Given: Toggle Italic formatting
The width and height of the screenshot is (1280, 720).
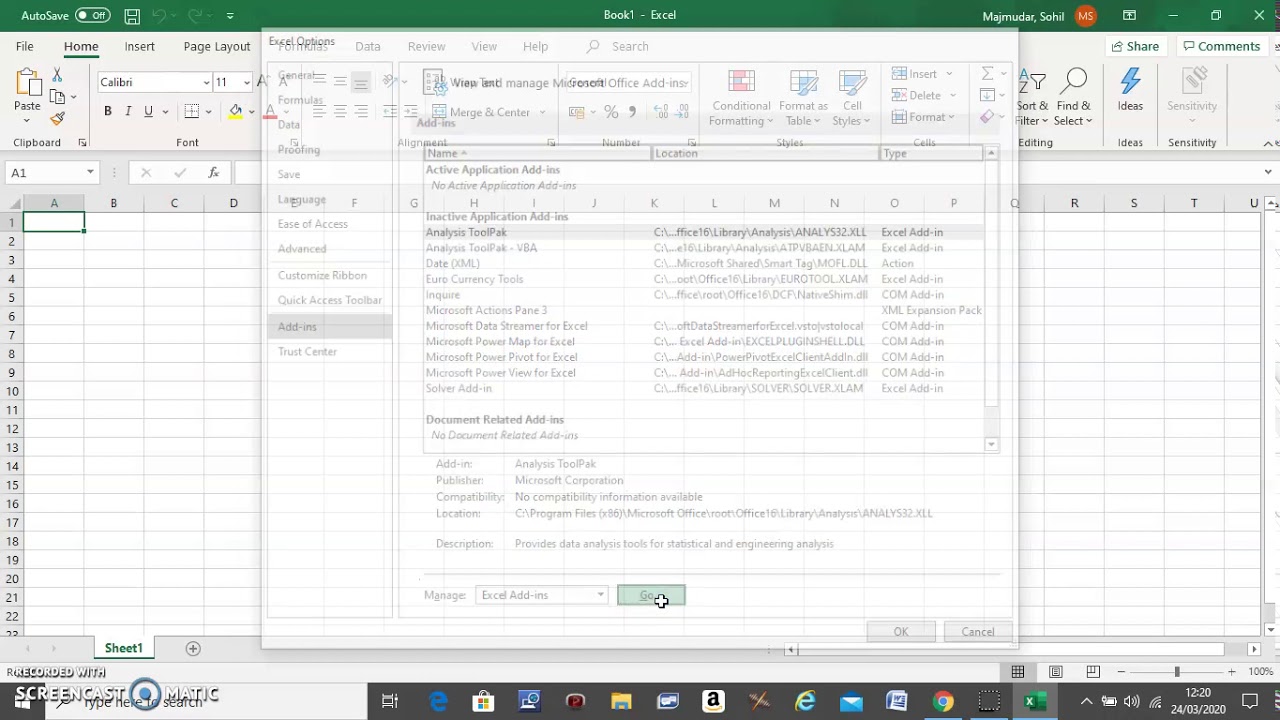Looking at the screenshot, I should click(x=128, y=111).
